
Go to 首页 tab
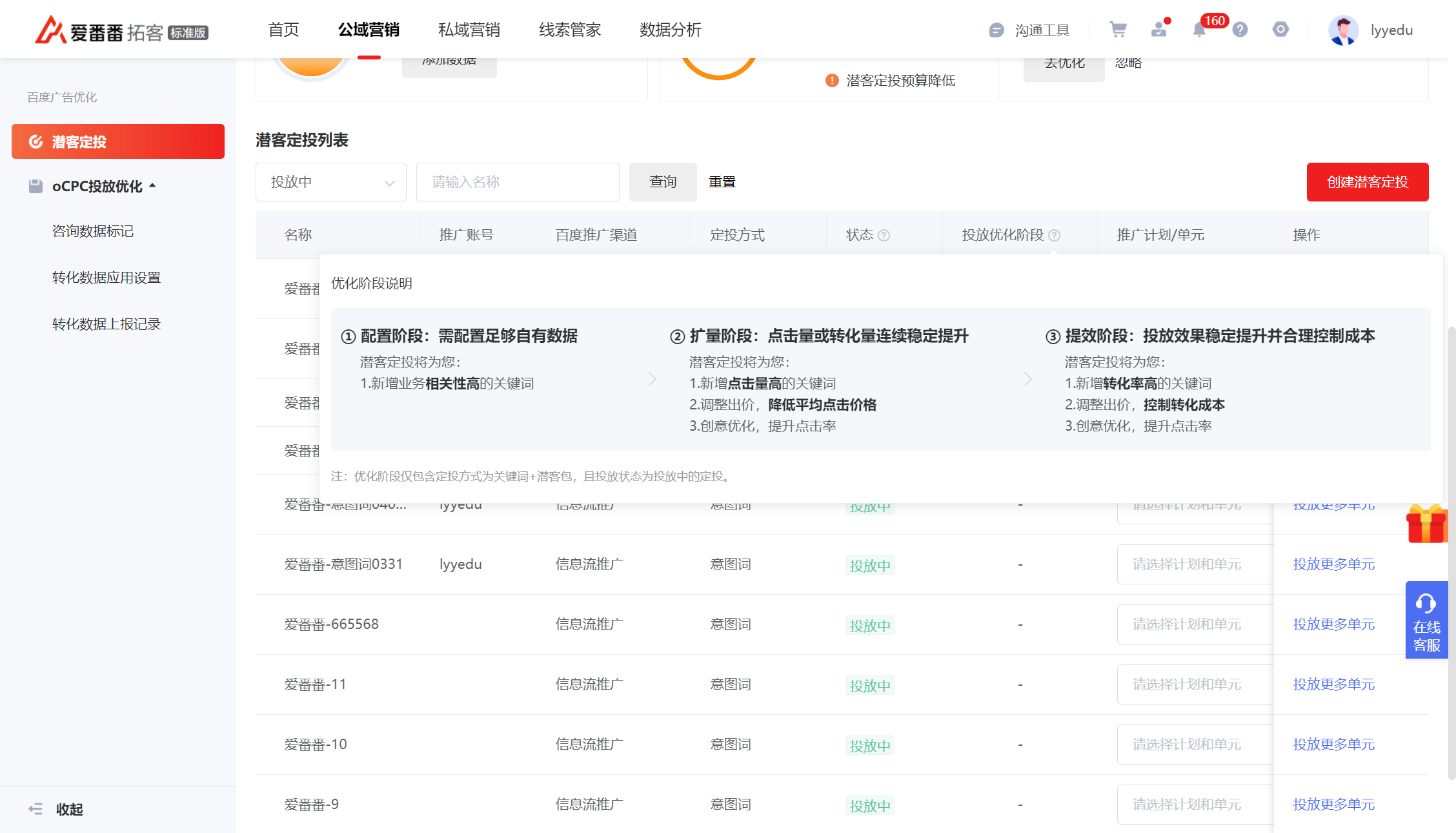coord(283,30)
